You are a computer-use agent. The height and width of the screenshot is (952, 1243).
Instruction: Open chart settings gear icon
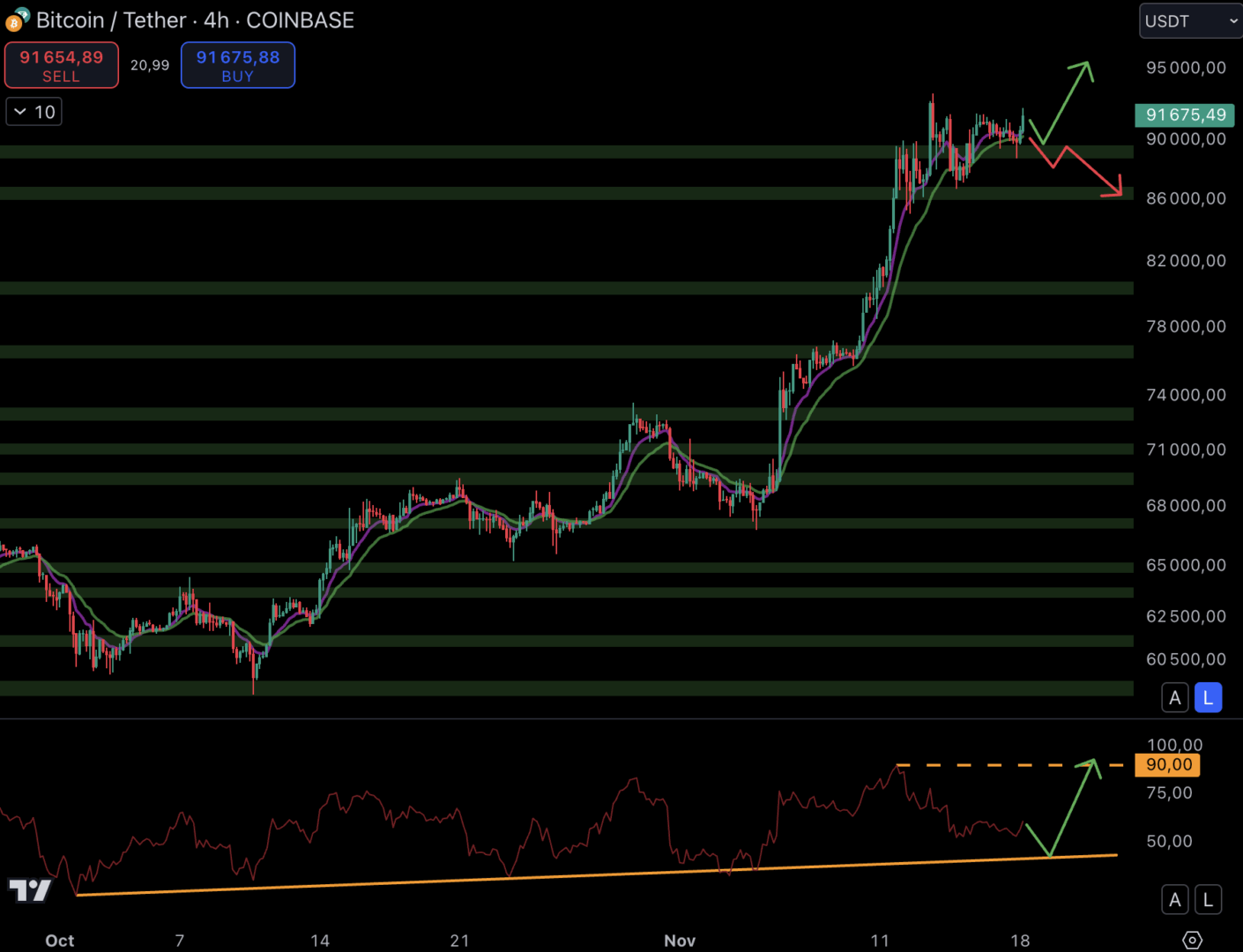(x=1192, y=940)
